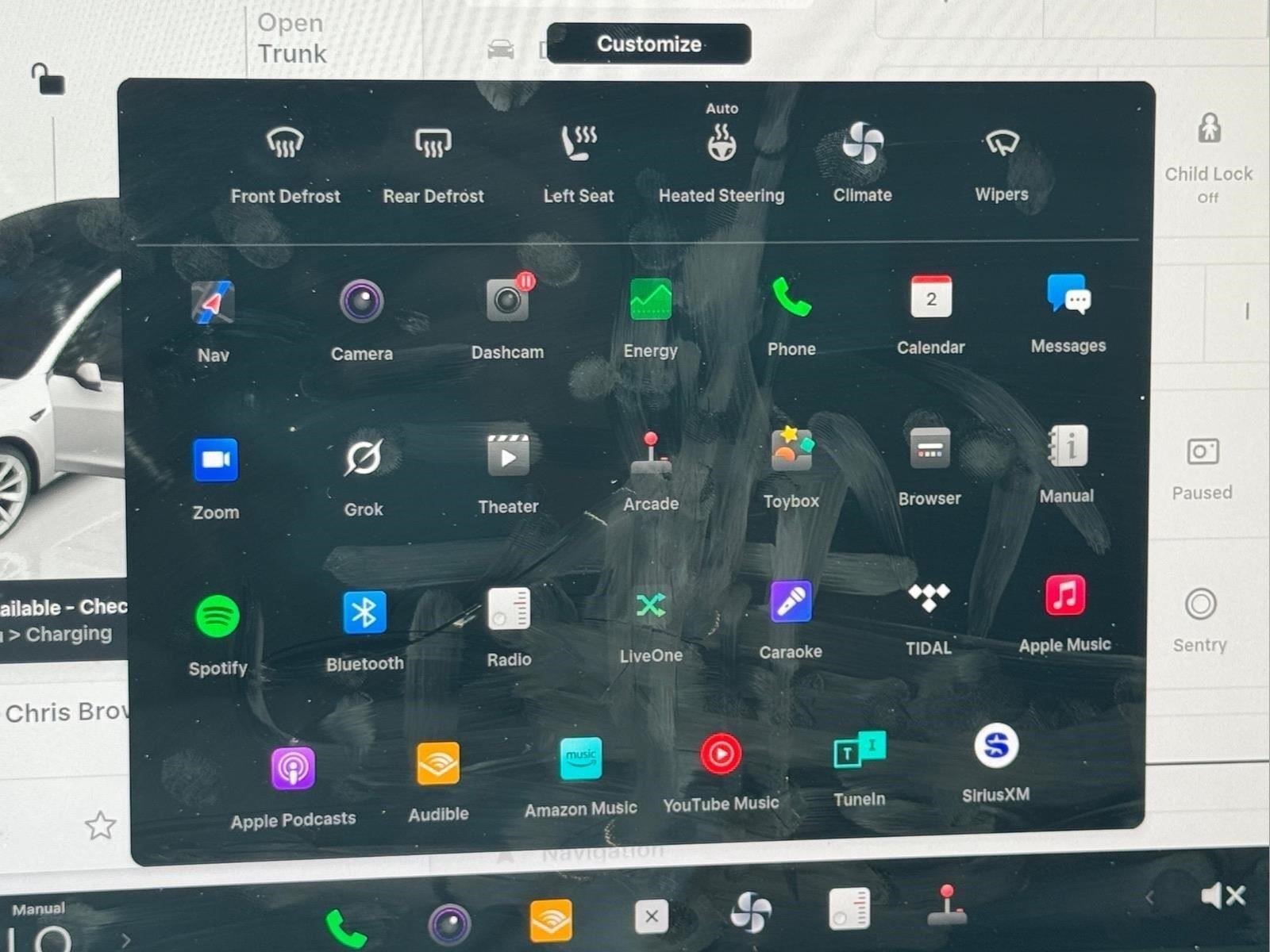
Task: Select the car icon left of Customize
Action: [x=501, y=50]
